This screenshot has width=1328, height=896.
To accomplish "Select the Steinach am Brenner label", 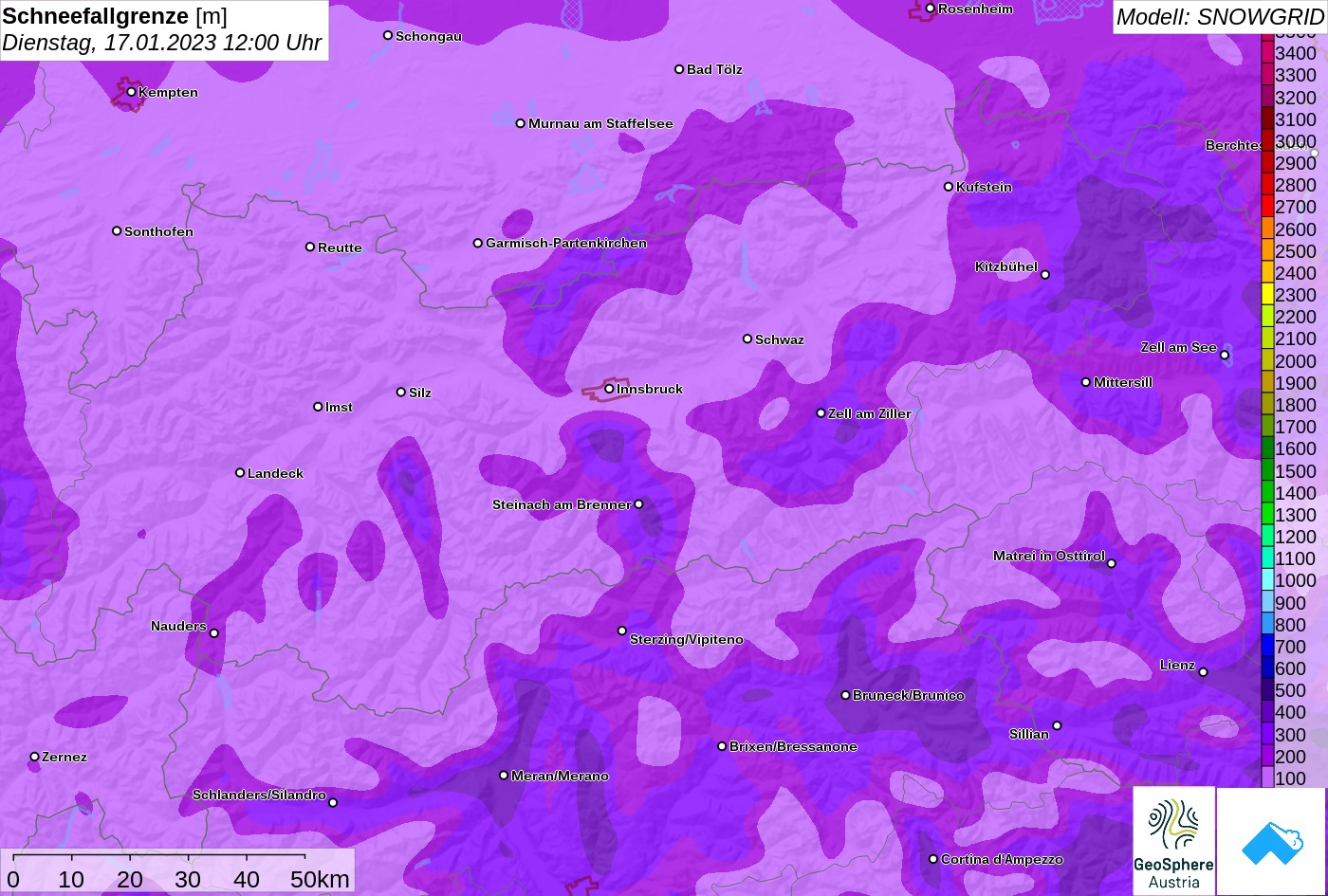I will (x=561, y=504).
